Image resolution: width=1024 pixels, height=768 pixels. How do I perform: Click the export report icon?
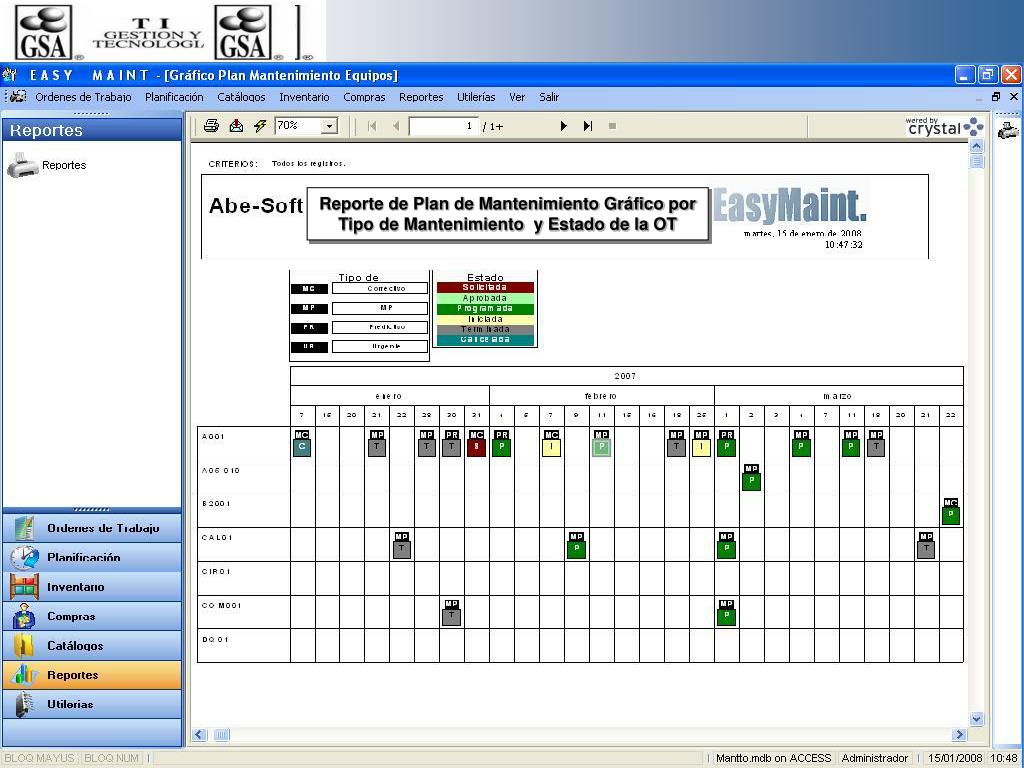[236, 126]
